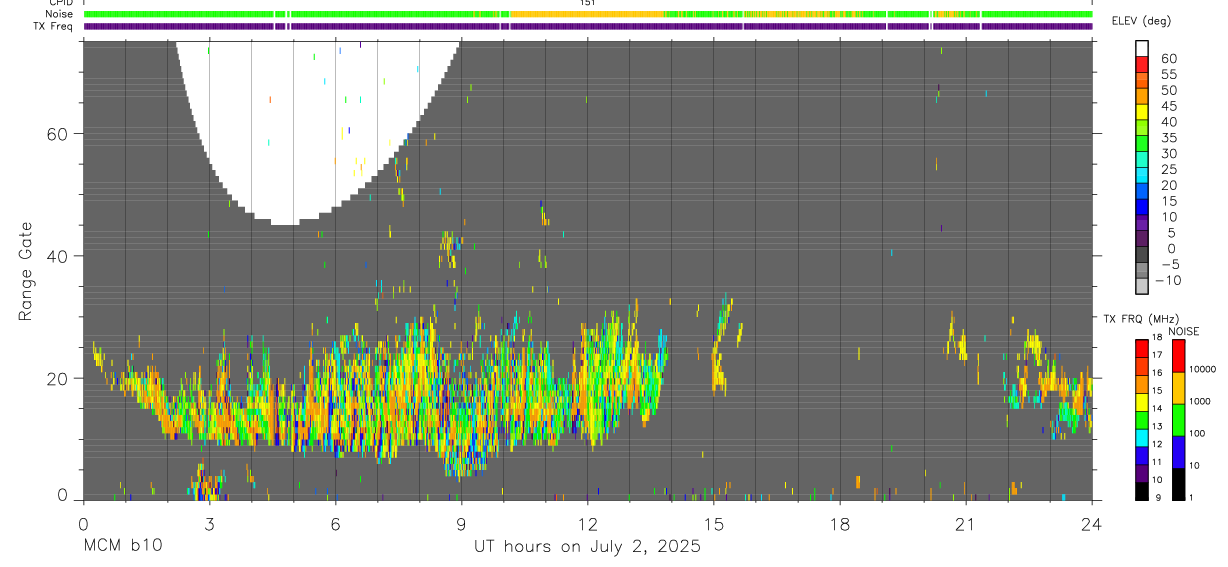Click the 12 UT hour tick label
The height and width of the screenshot is (567, 1228).
point(588,524)
